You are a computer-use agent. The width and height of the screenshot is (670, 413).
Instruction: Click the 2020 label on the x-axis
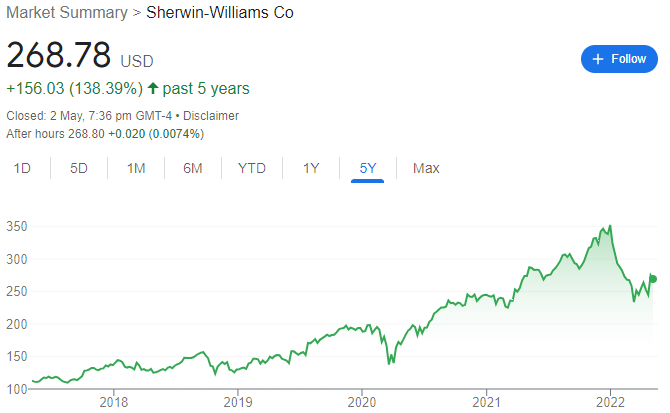(361, 402)
